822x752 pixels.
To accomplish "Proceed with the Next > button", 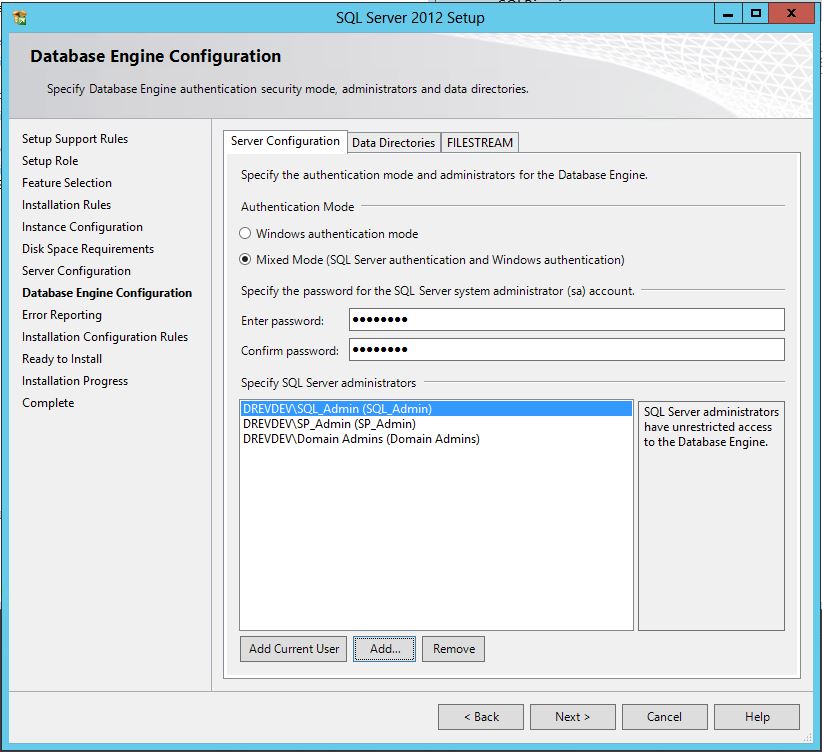I will click(572, 717).
